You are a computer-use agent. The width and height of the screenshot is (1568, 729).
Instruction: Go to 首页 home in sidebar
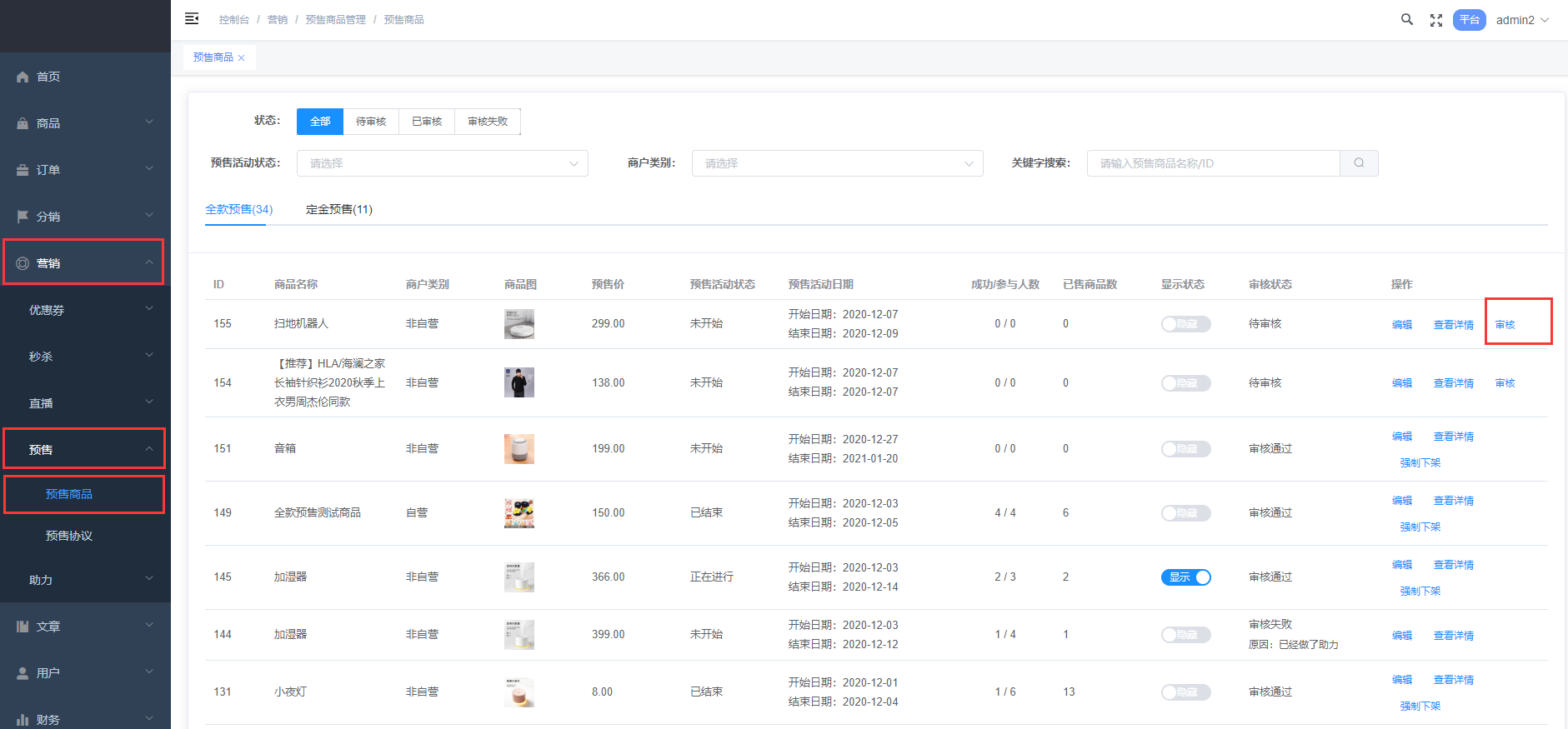tap(48, 77)
